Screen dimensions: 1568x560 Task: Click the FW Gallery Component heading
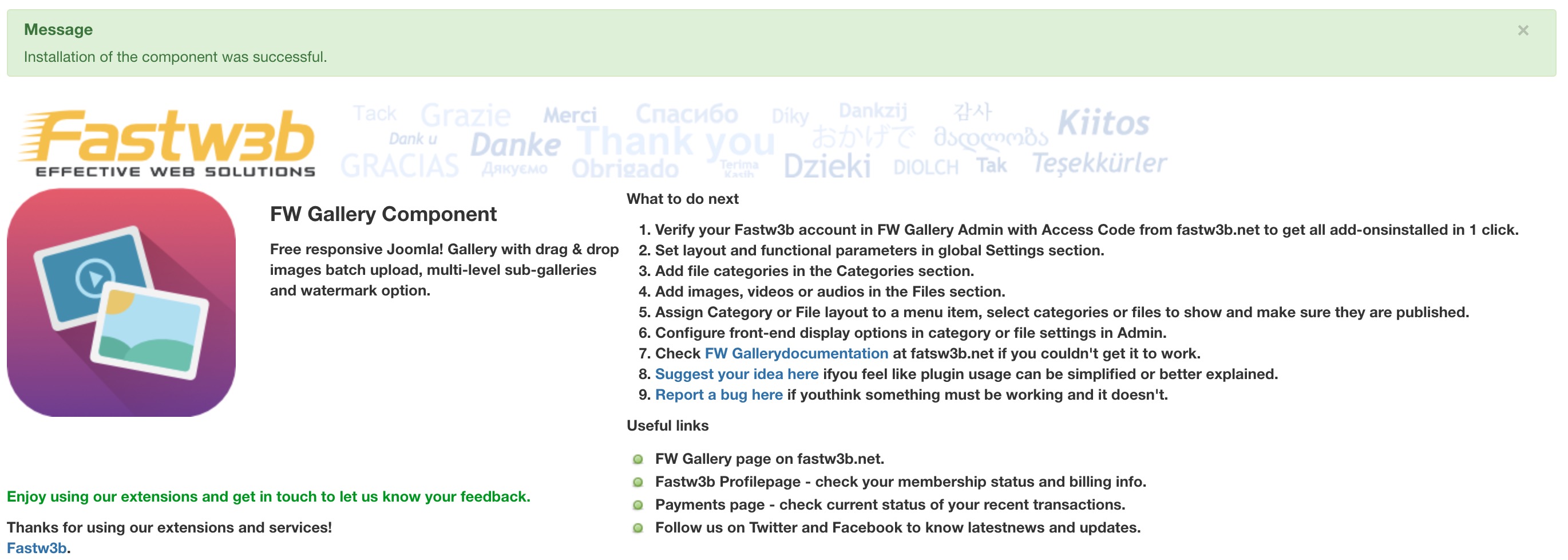383,214
